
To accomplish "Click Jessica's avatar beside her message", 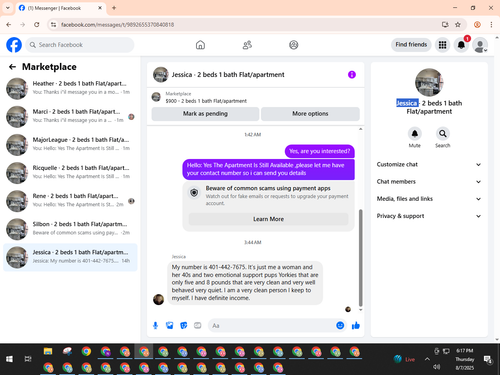I will [x=159, y=299].
